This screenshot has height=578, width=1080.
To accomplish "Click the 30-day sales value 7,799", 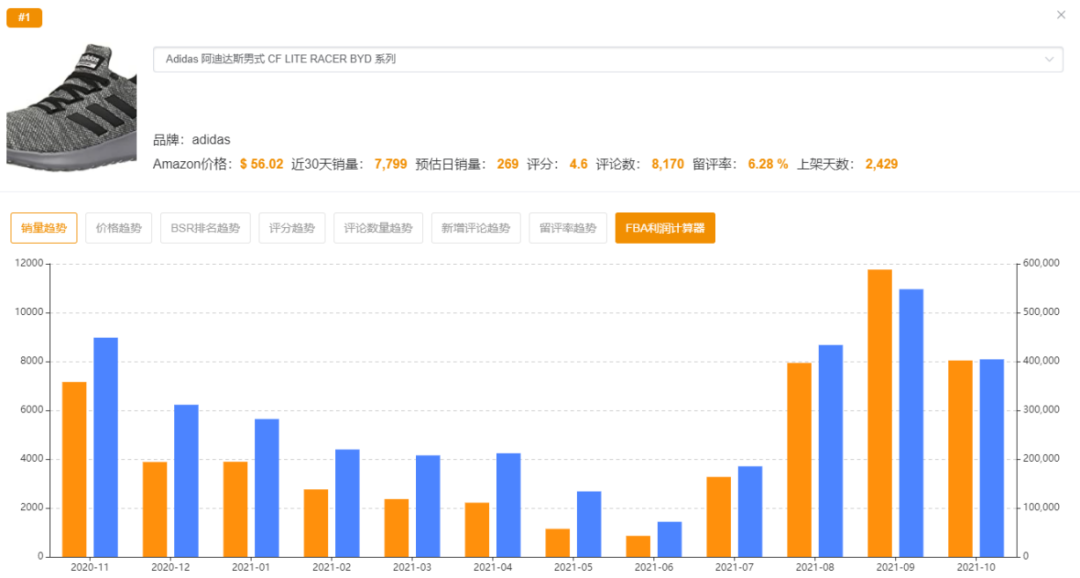I will (x=391, y=164).
